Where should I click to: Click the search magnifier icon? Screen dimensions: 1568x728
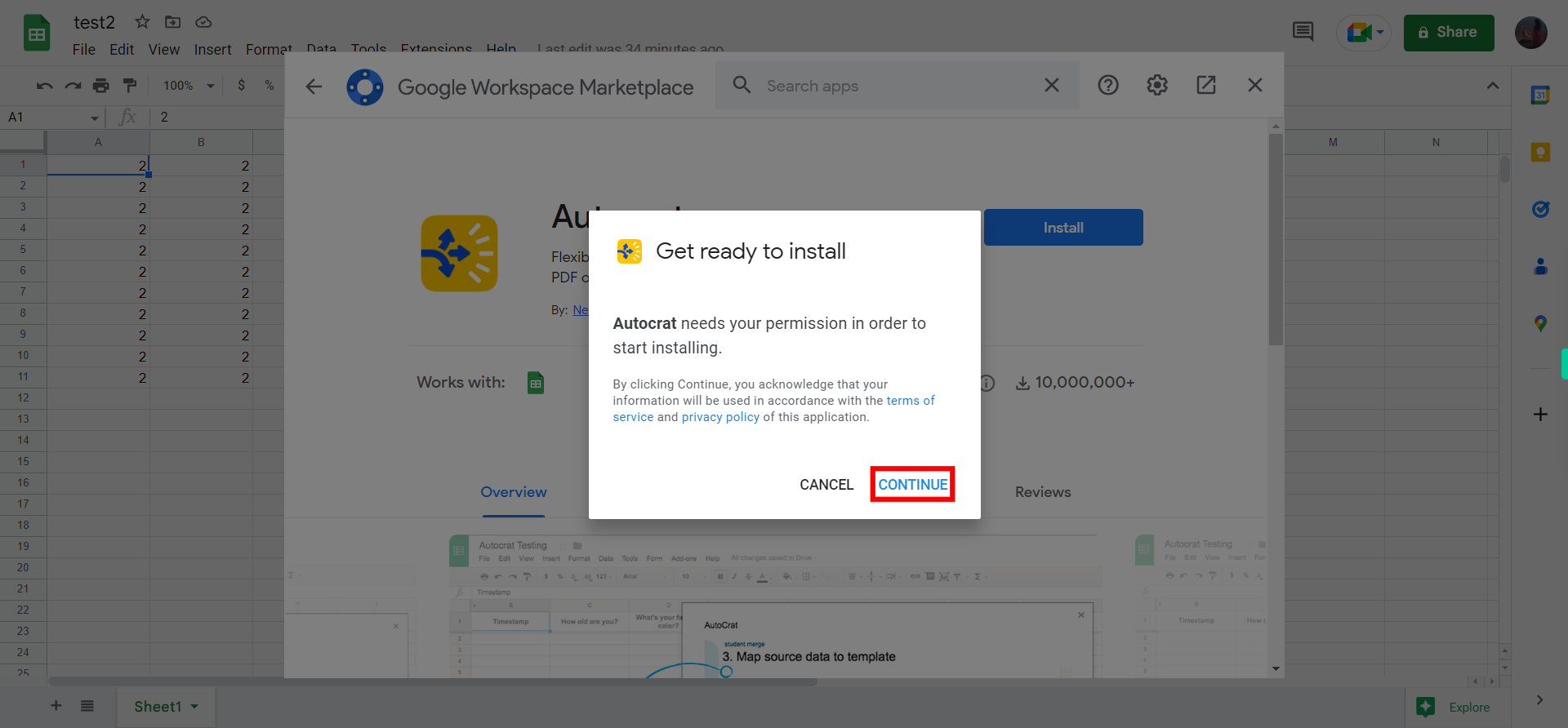point(742,85)
